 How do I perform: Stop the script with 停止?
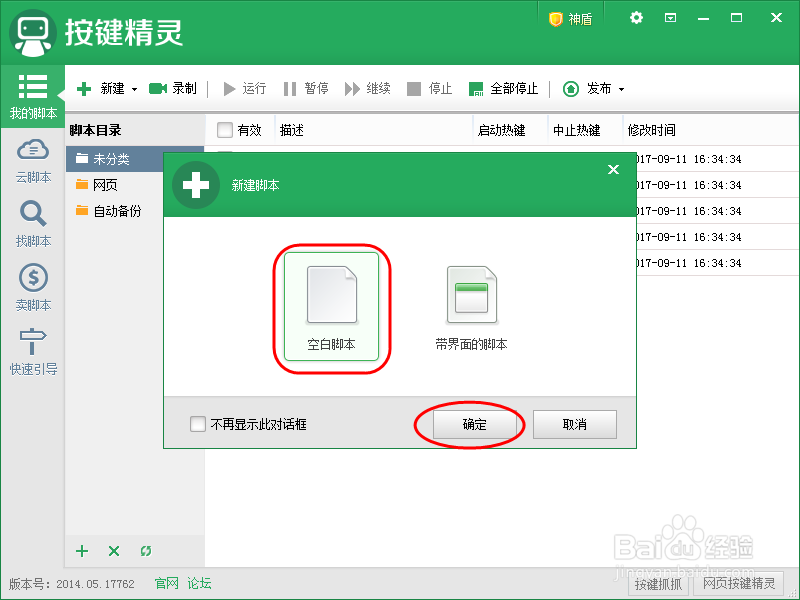pos(430,89)
